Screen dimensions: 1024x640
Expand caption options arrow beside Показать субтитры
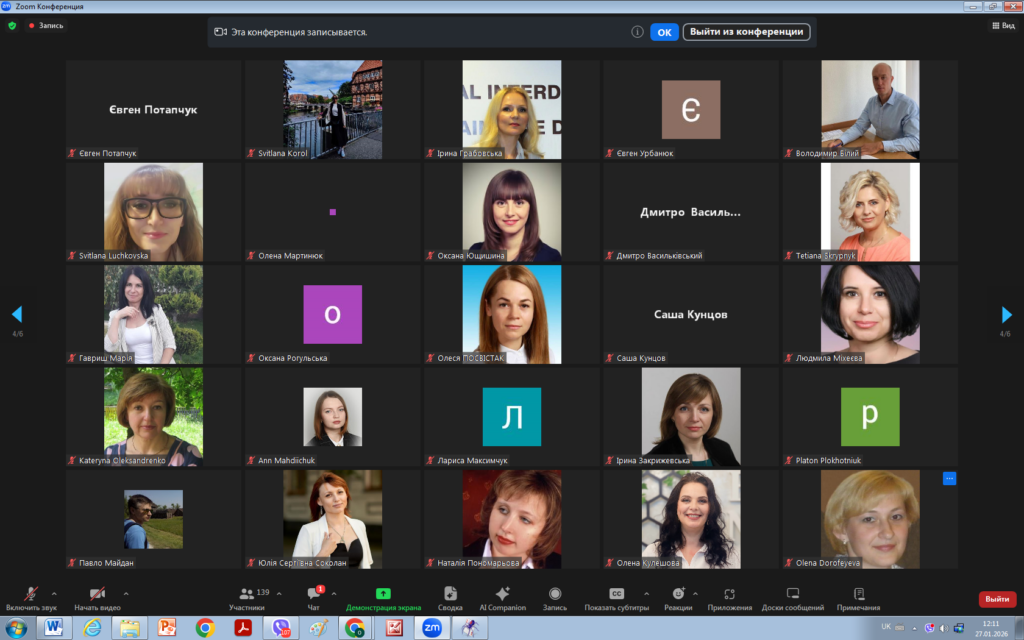[x=646, y=593]
